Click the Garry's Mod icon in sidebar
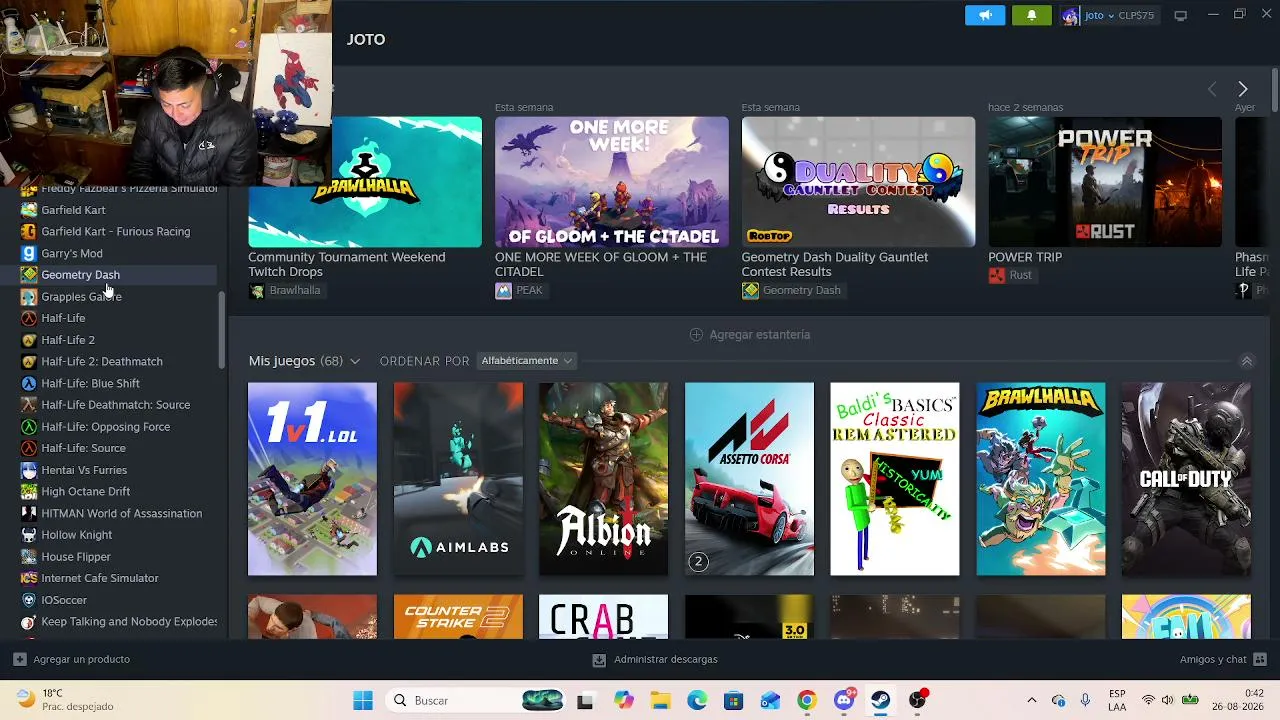Screen dimensions: 1280x720 (x=29, y=253)
